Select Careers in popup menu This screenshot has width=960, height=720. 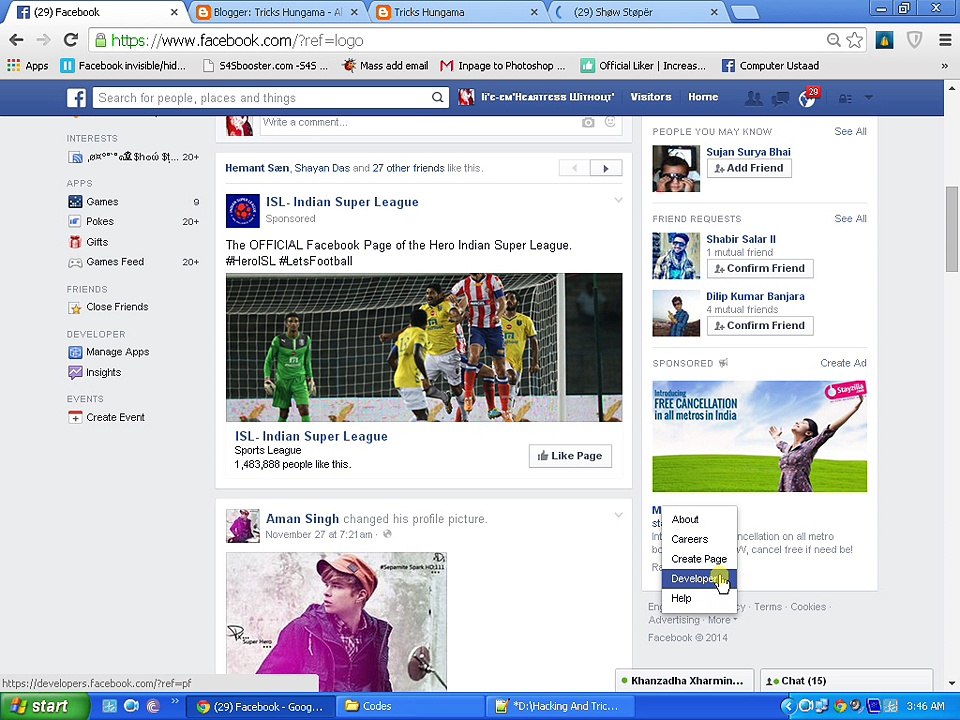click(x=699, y=539)
